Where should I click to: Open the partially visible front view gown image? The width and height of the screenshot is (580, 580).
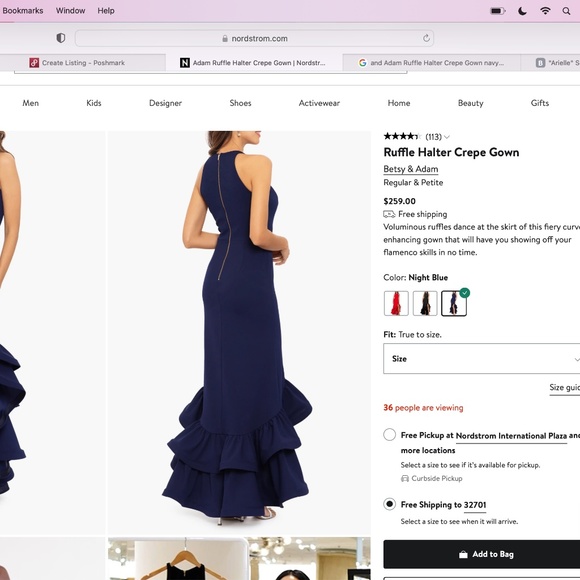(x=53, y=333)
